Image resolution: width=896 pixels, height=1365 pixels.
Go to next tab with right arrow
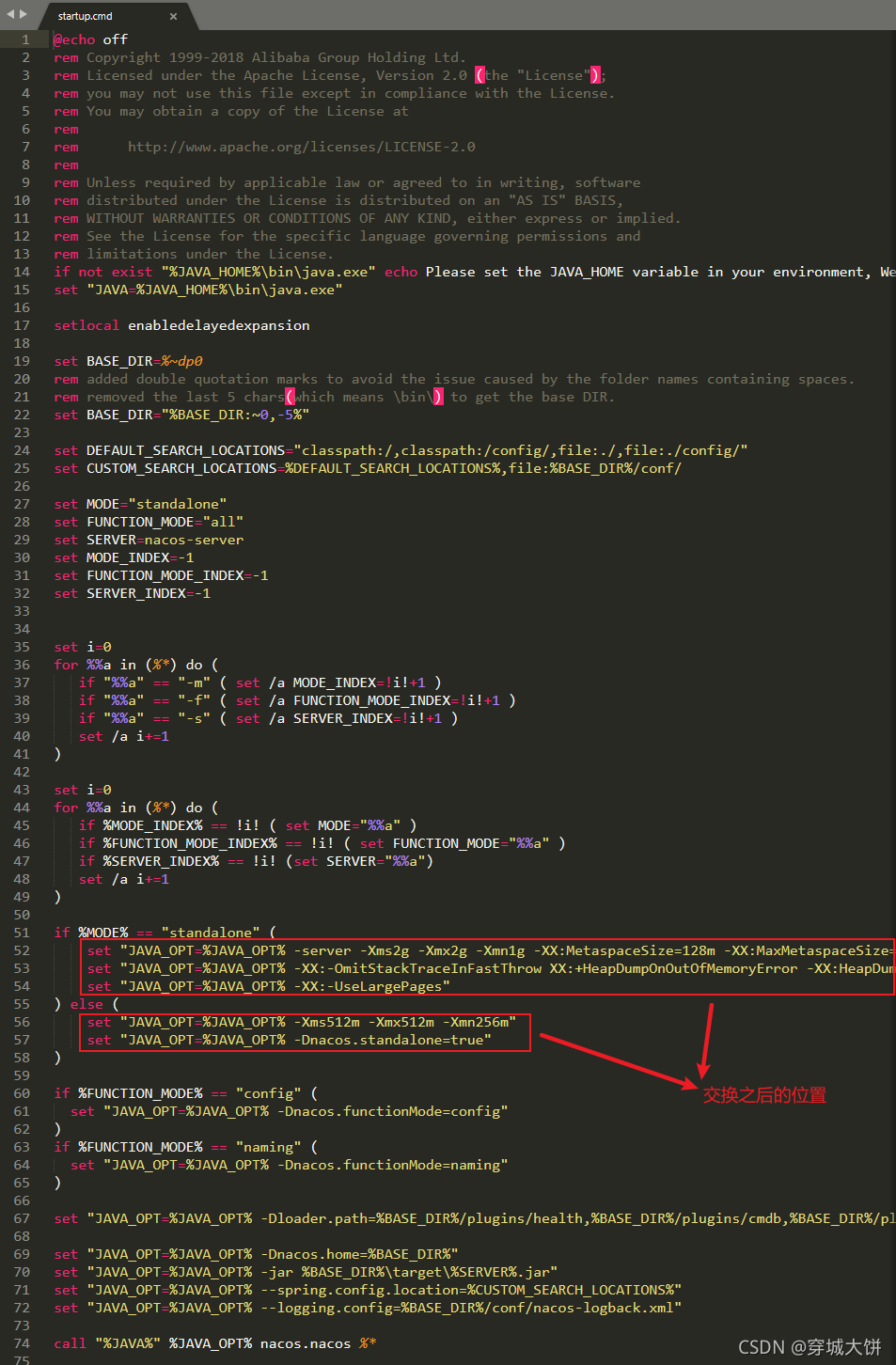click(23, 14)
